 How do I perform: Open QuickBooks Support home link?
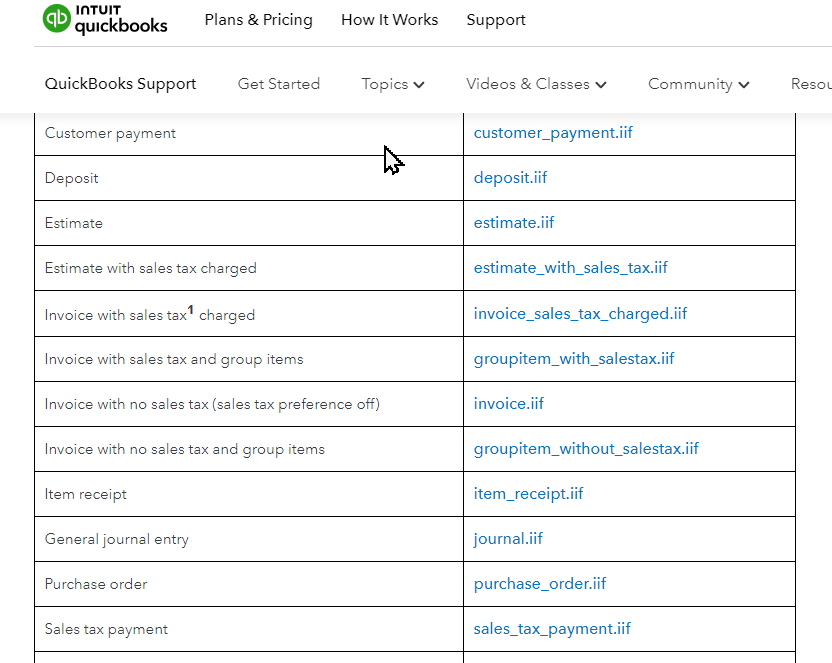(120, 84)
